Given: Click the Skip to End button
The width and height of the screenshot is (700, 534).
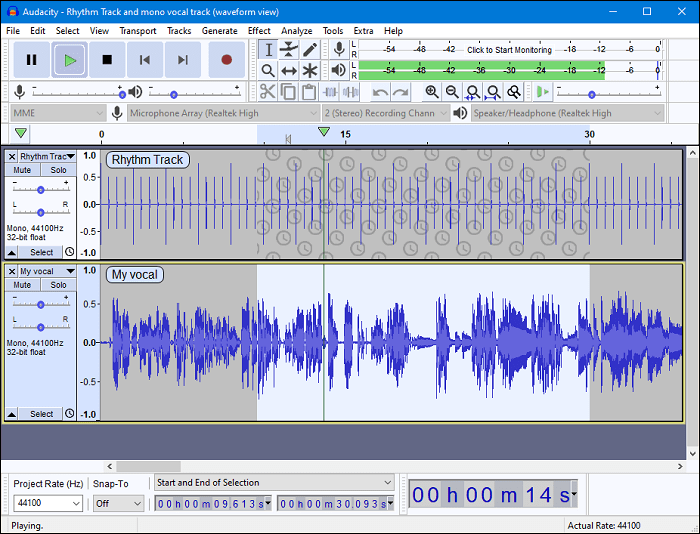Looking at the screenshot, I should tap(183, 60).
